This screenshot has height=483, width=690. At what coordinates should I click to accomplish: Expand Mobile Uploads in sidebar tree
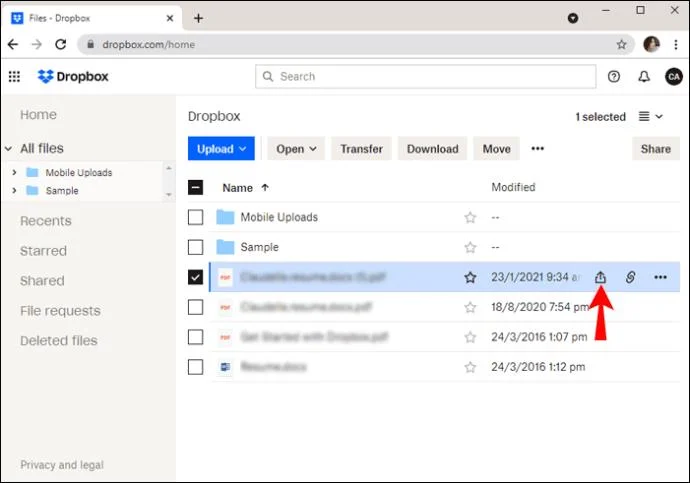[14, 172]
